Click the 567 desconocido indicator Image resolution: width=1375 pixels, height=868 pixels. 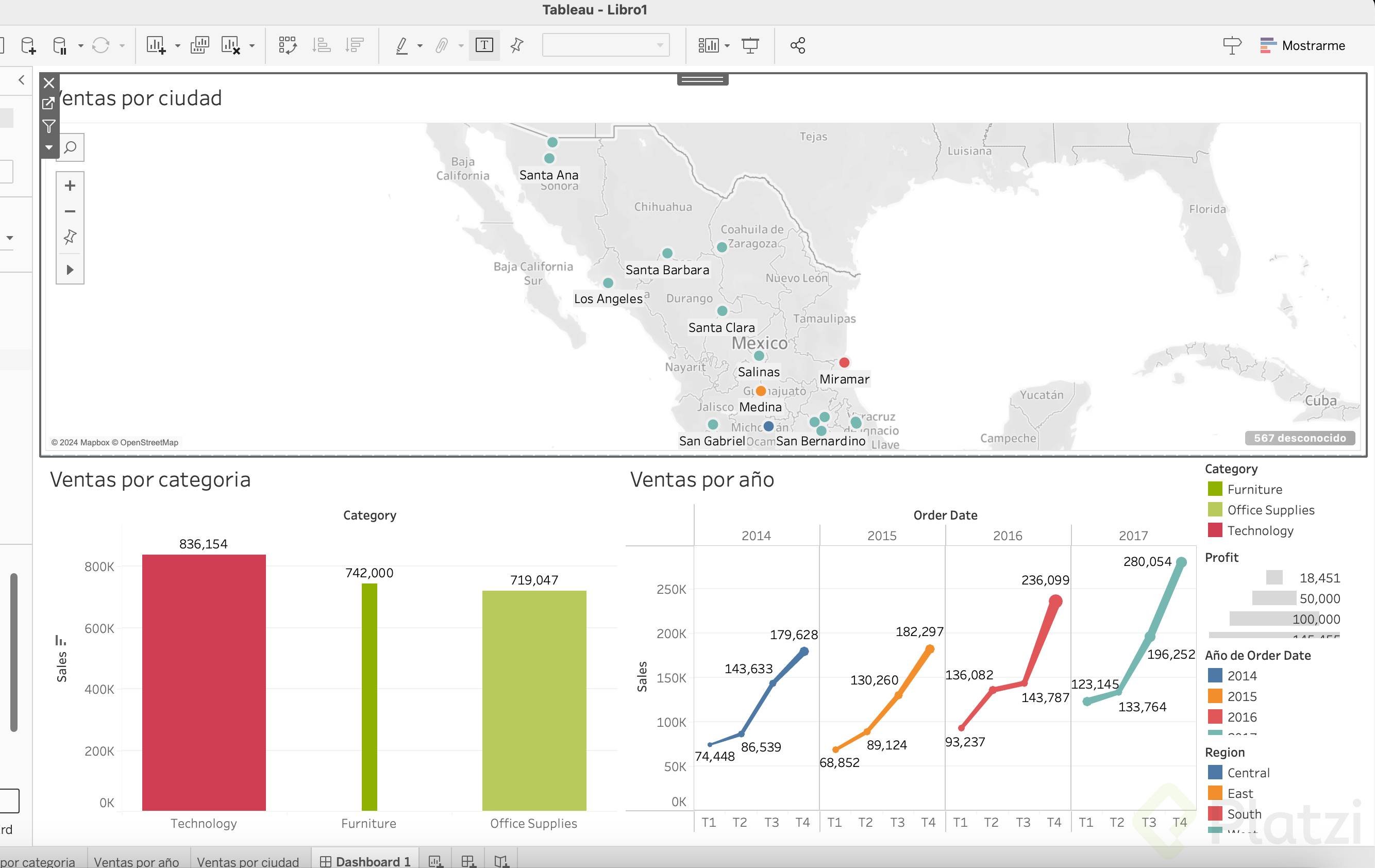point(1299,438)
